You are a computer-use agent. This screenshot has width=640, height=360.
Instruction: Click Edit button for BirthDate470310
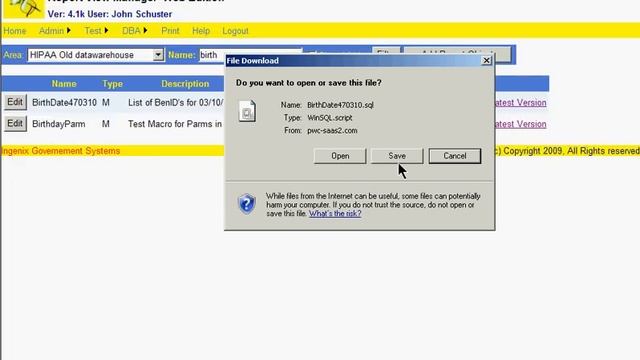click(15, 102)
